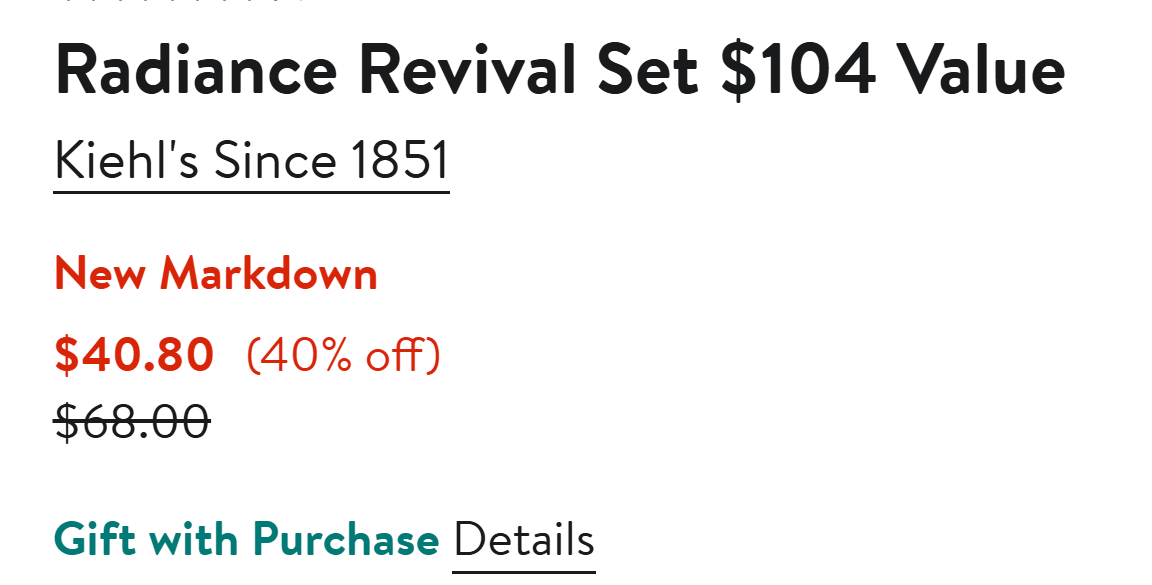Viewport: 1152px width, 585px height.
Task: Click the word Markdown in the red label
Action: (x=270, y=274)
